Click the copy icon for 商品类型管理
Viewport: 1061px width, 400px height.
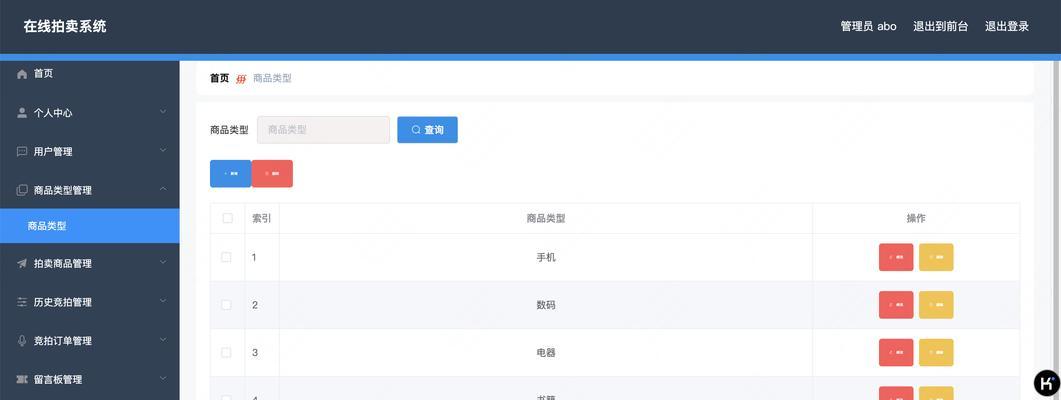22,190
